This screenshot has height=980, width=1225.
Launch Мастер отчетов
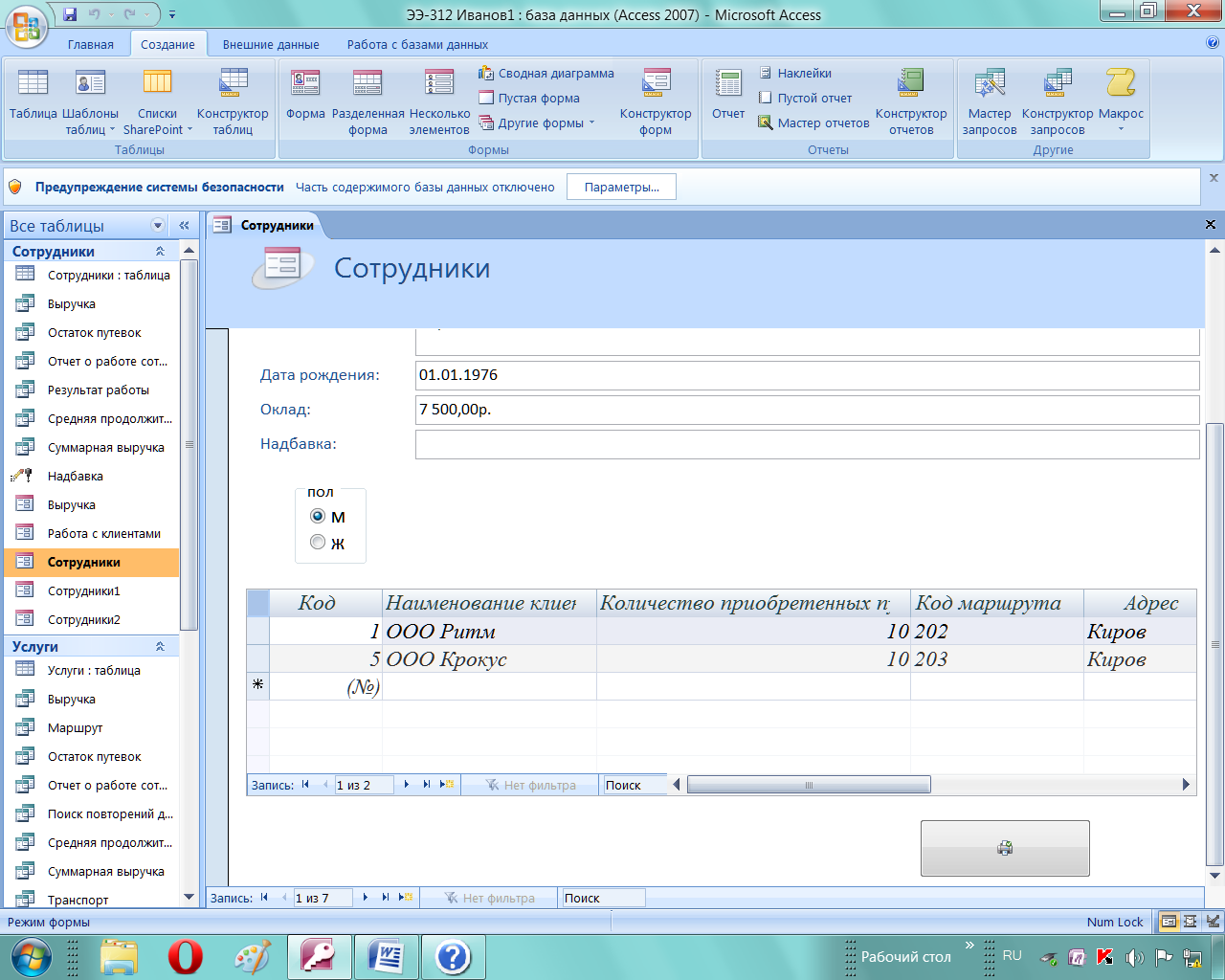point(813,123)
